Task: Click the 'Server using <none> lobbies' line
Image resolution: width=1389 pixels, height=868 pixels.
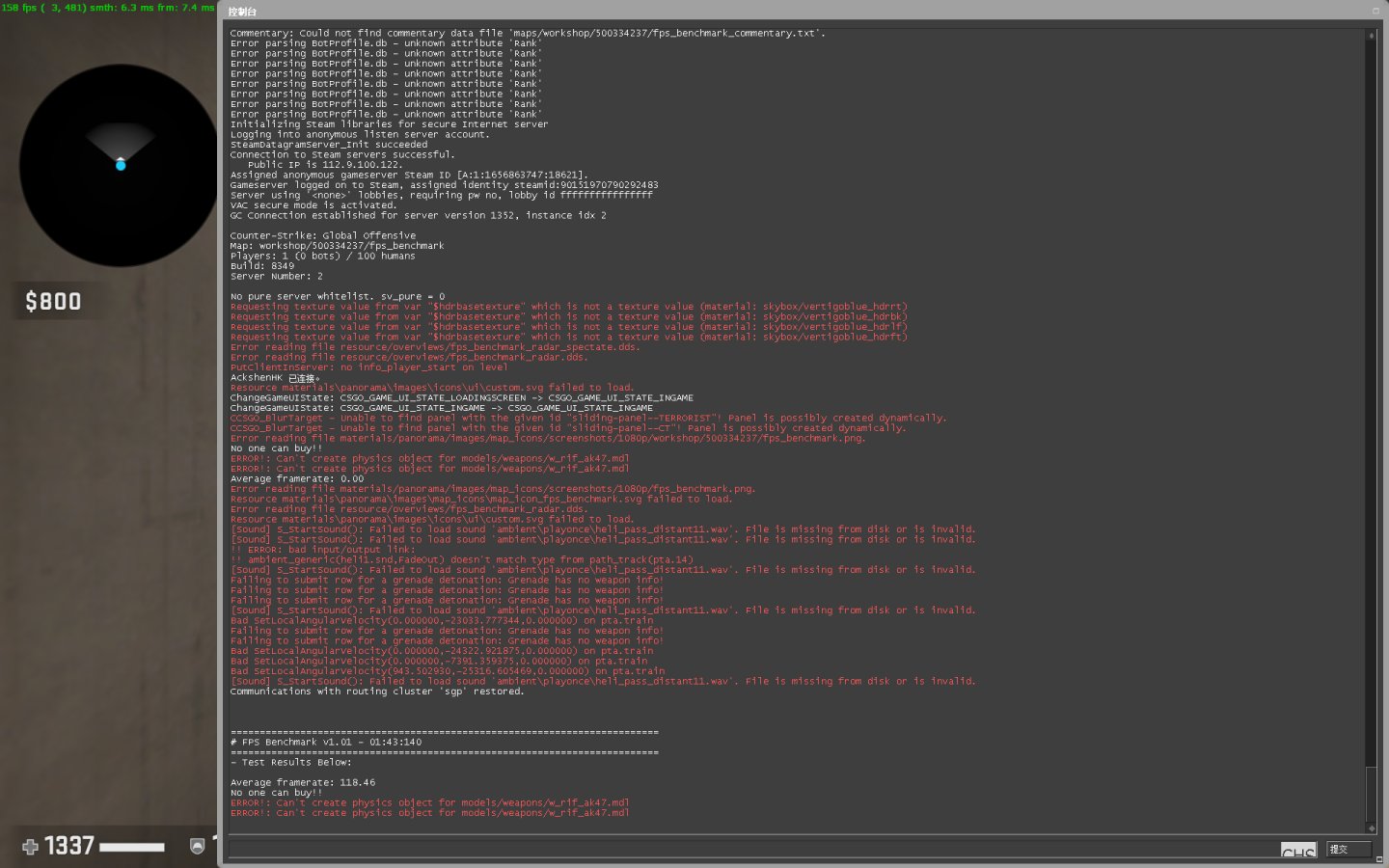Action: coord(442,195)
